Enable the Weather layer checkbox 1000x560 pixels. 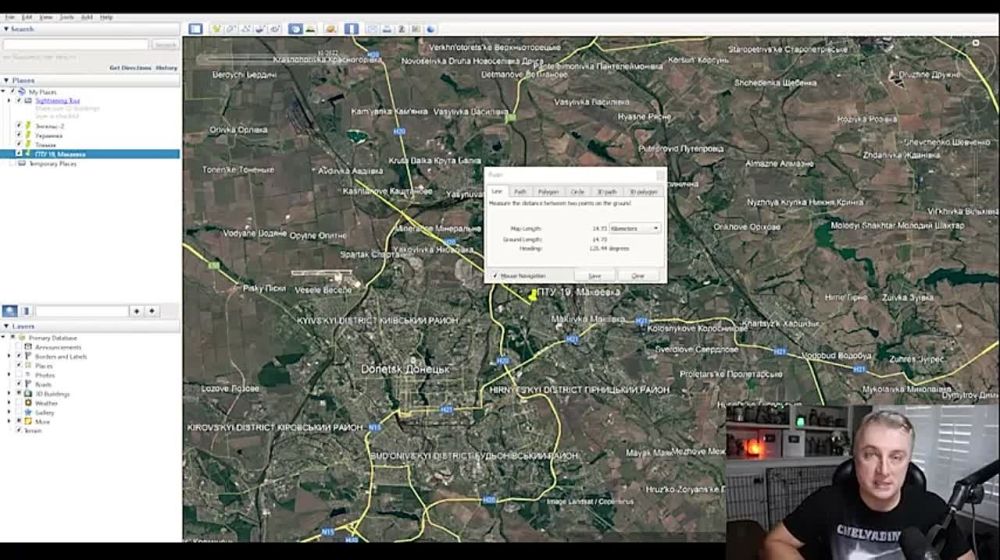(18, 403)
